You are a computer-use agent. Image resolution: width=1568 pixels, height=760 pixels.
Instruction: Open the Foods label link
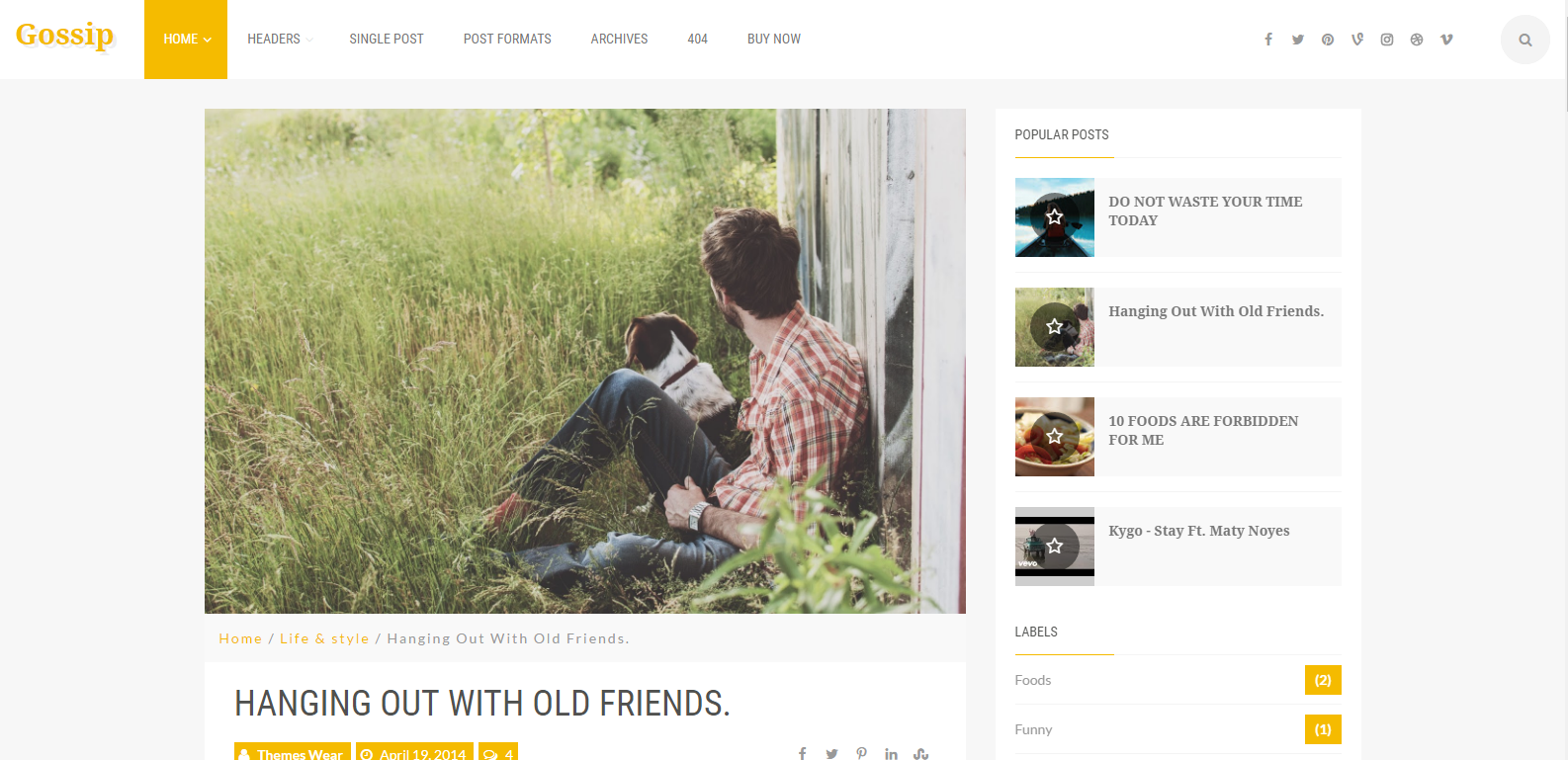[1033, 680]
